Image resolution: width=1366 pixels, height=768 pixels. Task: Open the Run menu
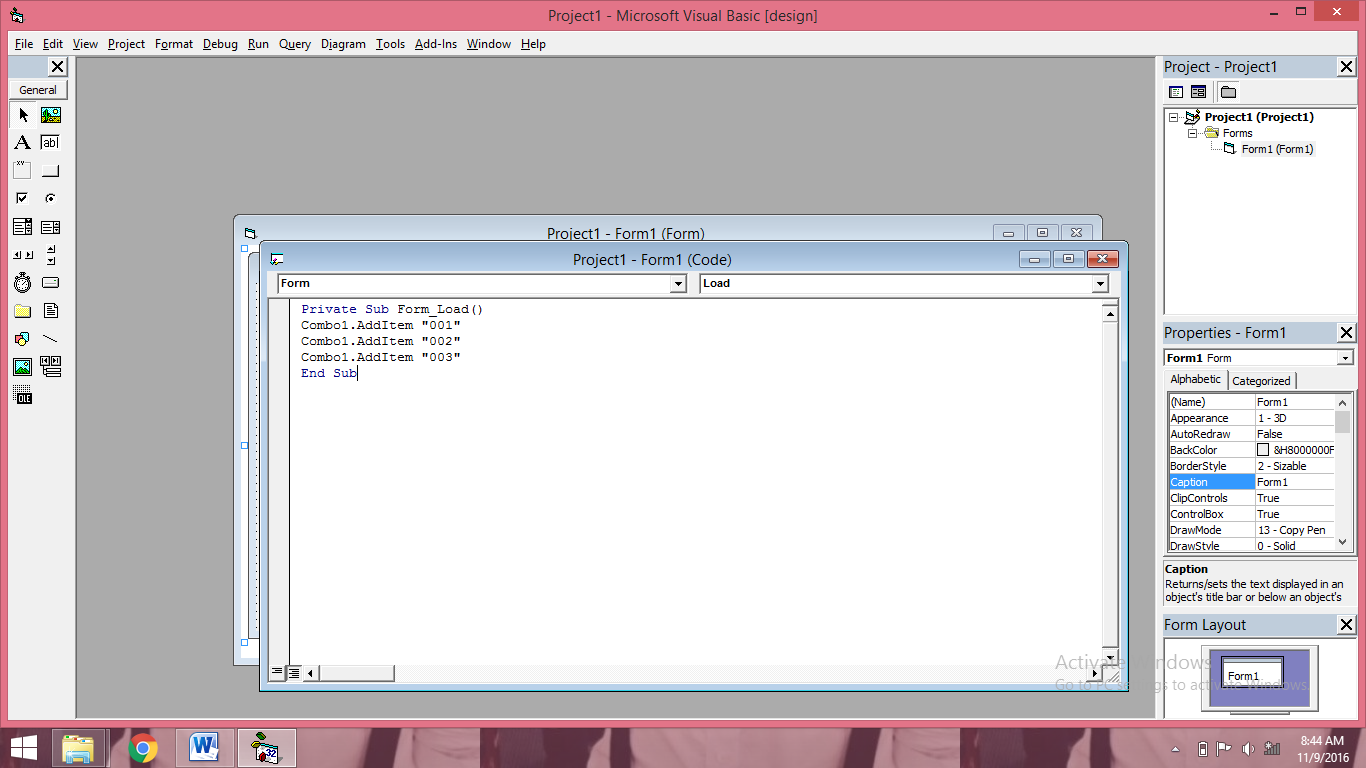[x=258, y=44]
